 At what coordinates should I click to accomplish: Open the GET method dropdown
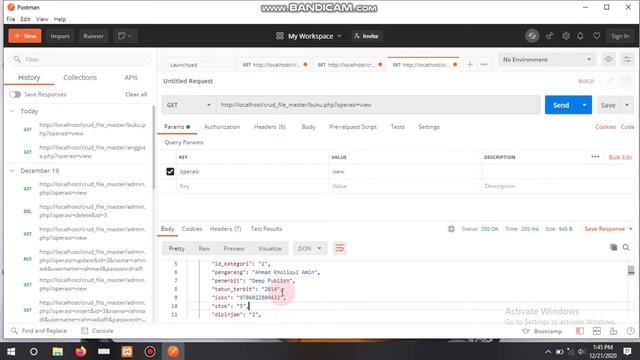point(189,105)
